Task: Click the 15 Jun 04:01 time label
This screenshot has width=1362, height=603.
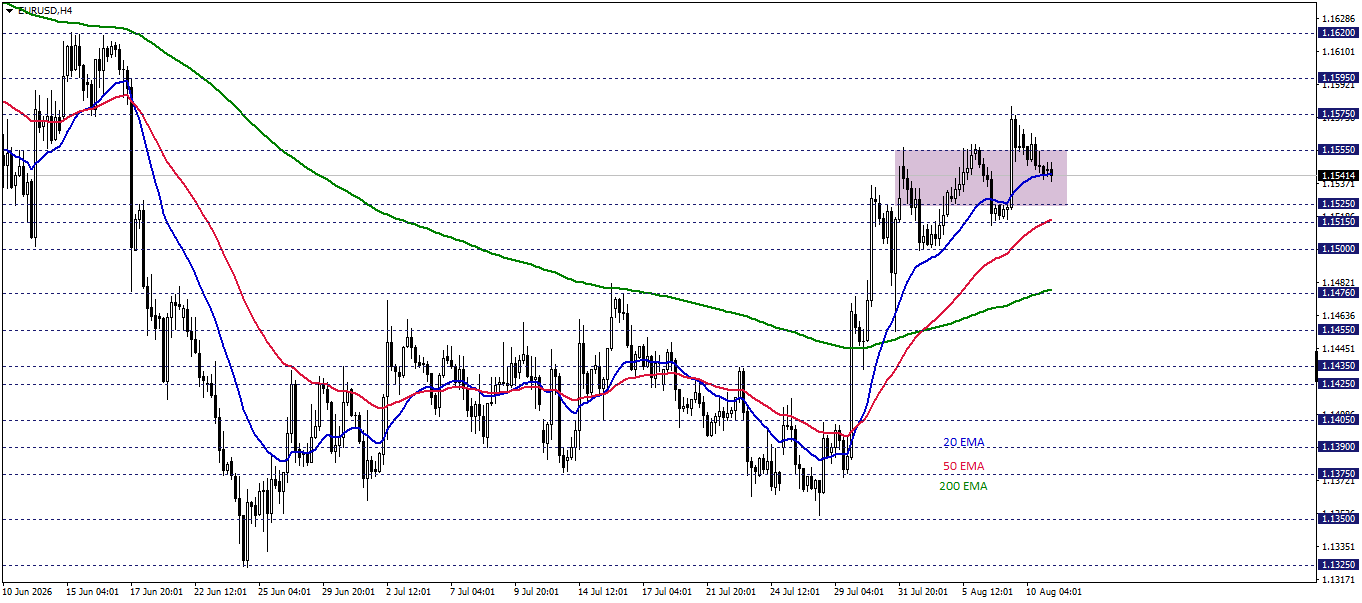Action: click(91, 592)
